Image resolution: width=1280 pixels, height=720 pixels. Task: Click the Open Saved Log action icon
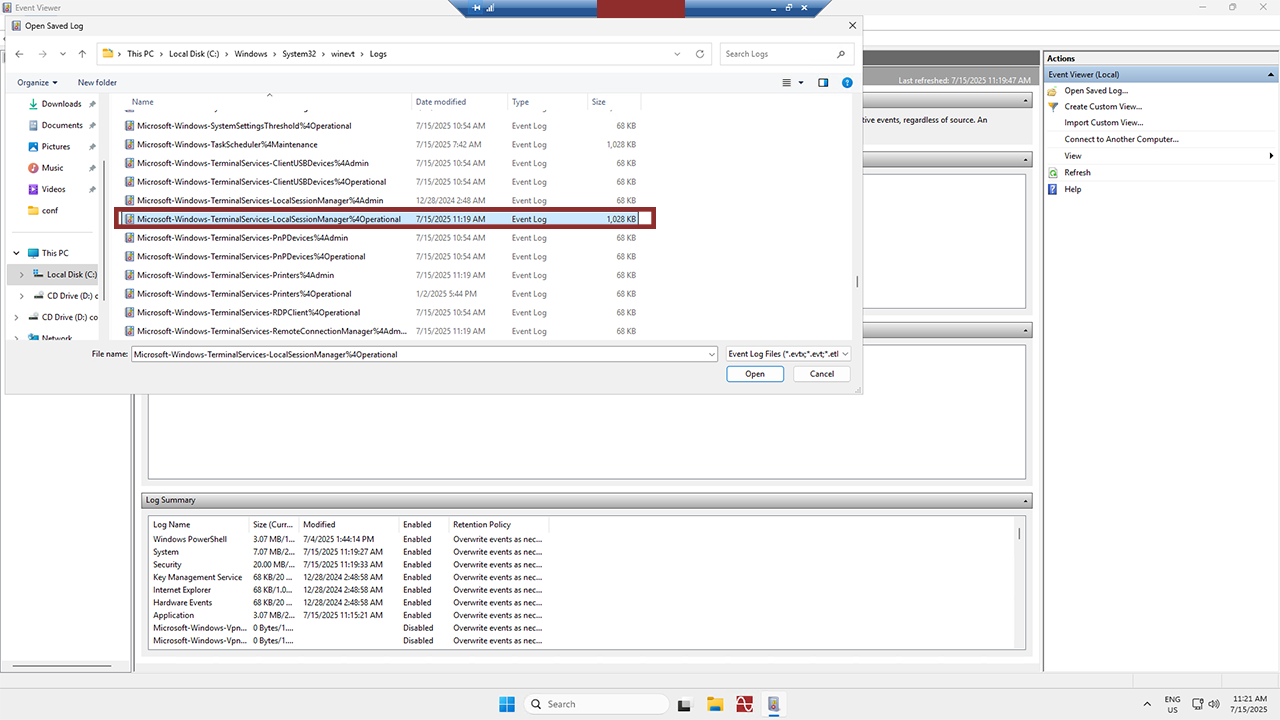[x=1053, y=91]
